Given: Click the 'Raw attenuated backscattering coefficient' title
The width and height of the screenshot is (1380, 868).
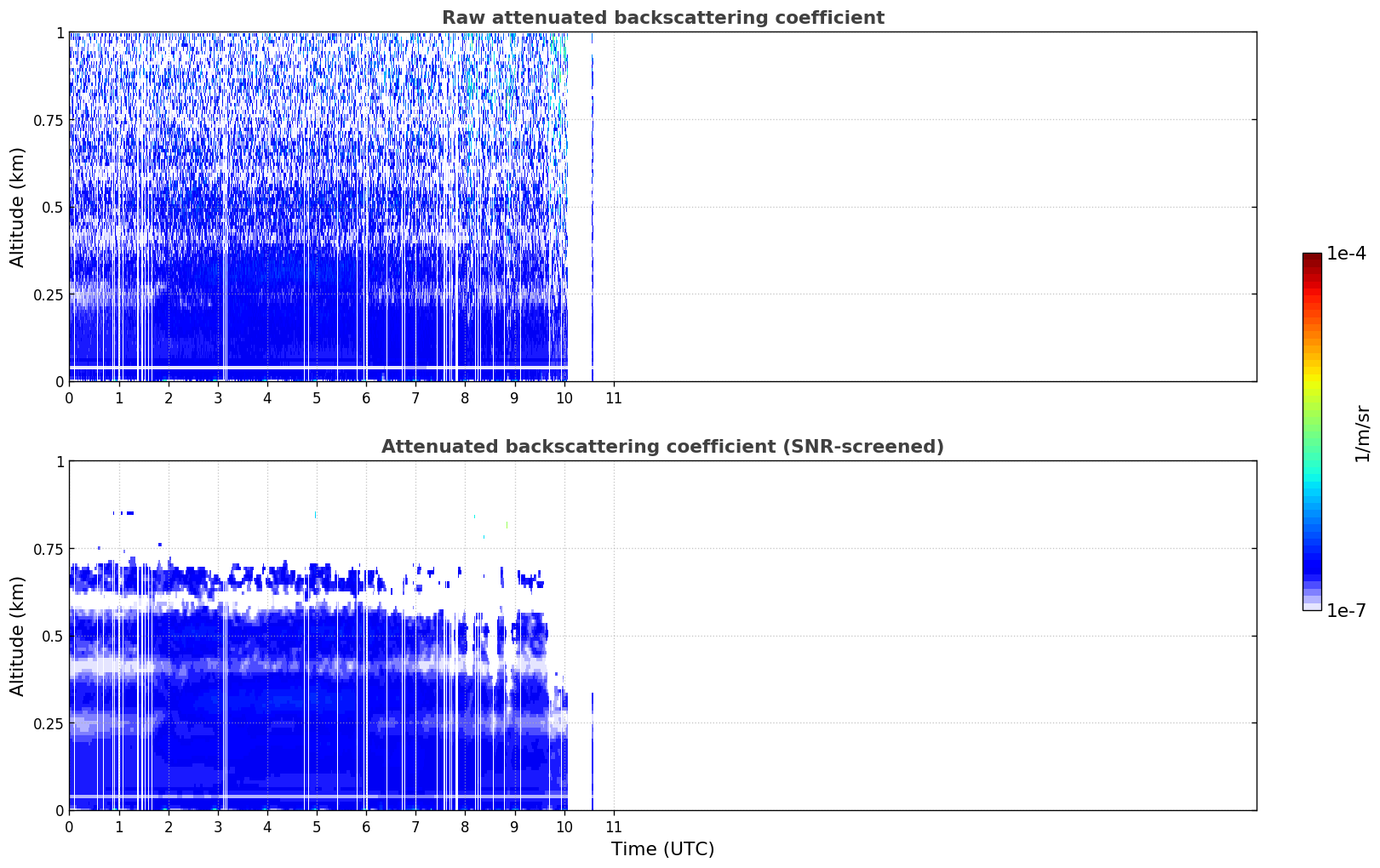Looking at the screenshot, I should tap(662, 18).
